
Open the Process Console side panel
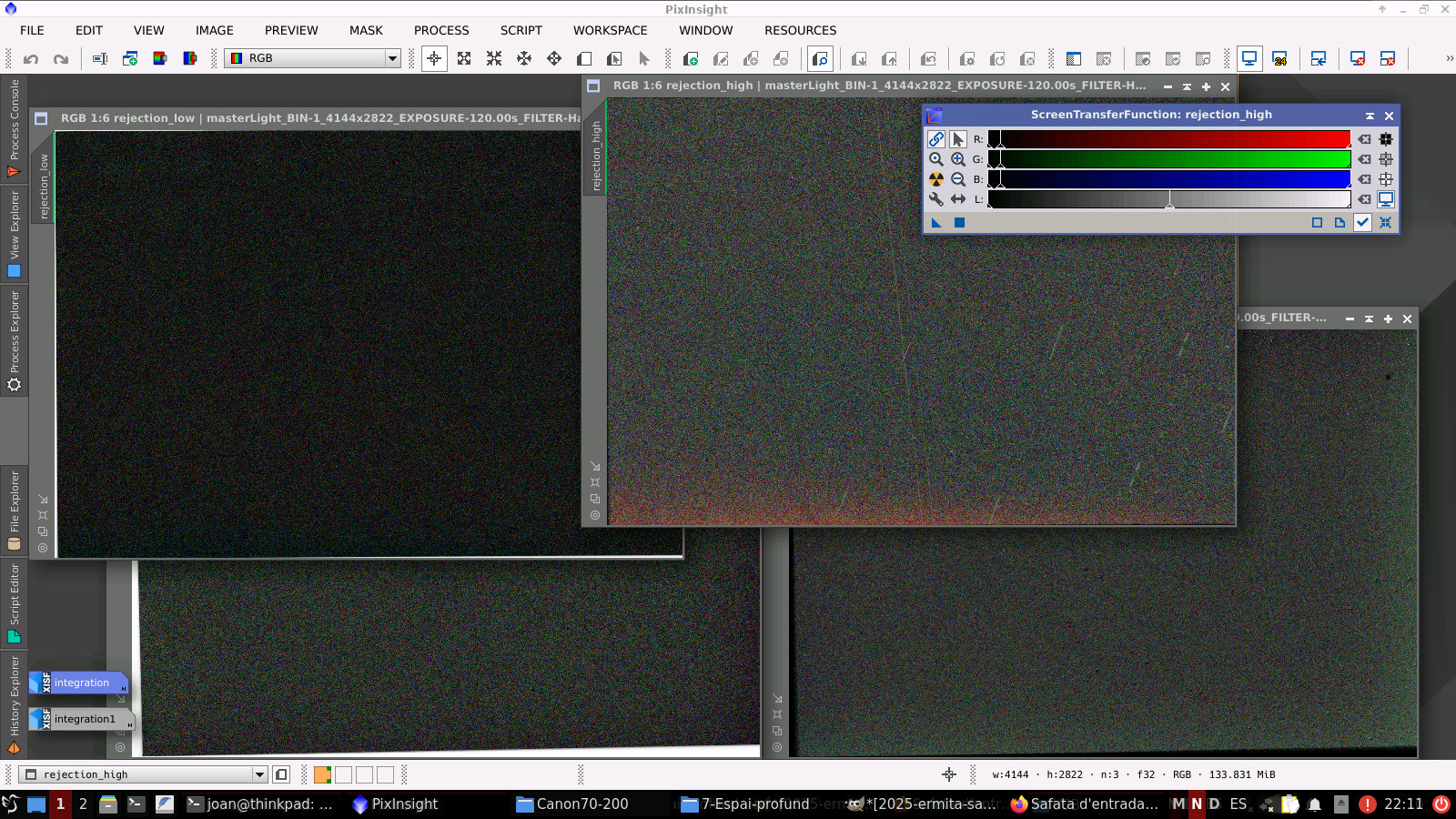14,127
